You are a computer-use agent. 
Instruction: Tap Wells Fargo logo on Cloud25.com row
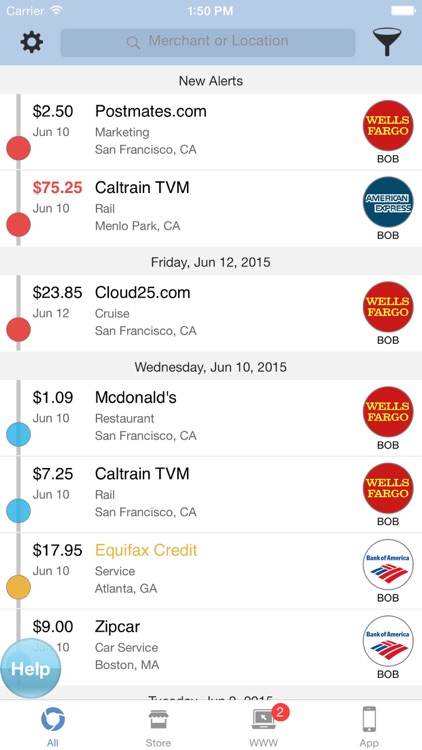tap(388, 307)
